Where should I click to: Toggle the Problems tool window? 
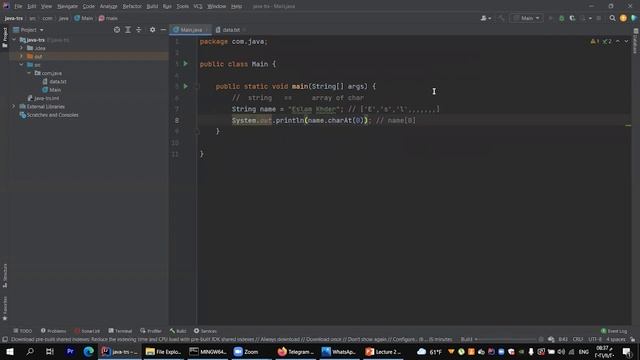(53, 331)
